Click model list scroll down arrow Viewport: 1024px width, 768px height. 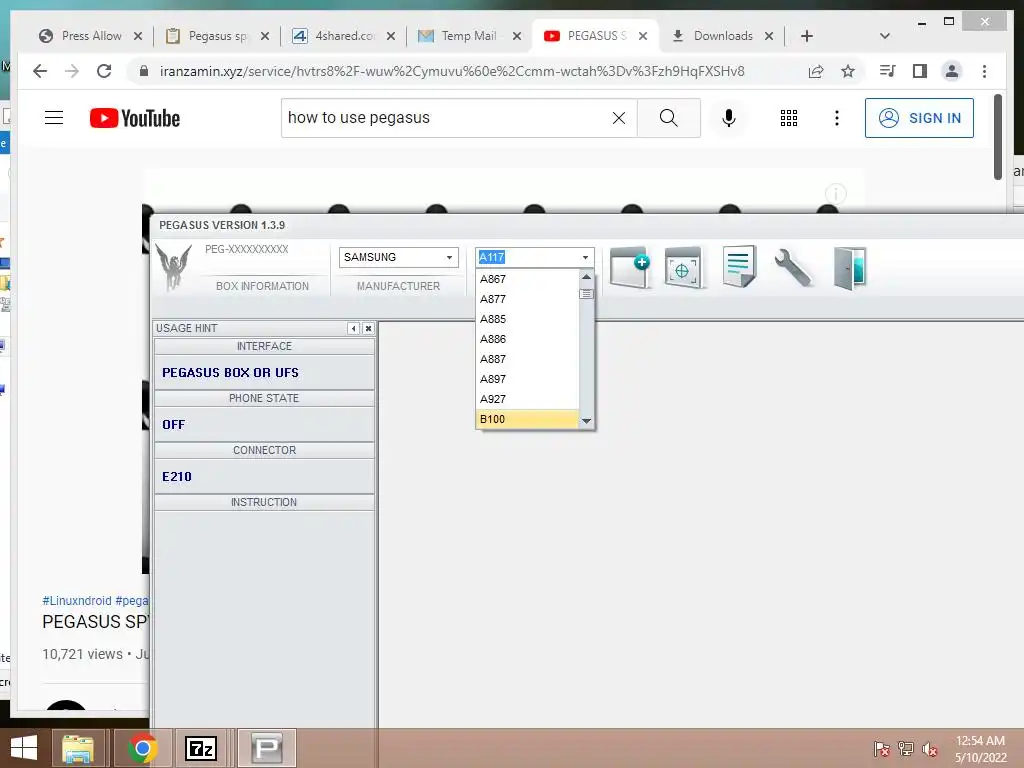586,421
